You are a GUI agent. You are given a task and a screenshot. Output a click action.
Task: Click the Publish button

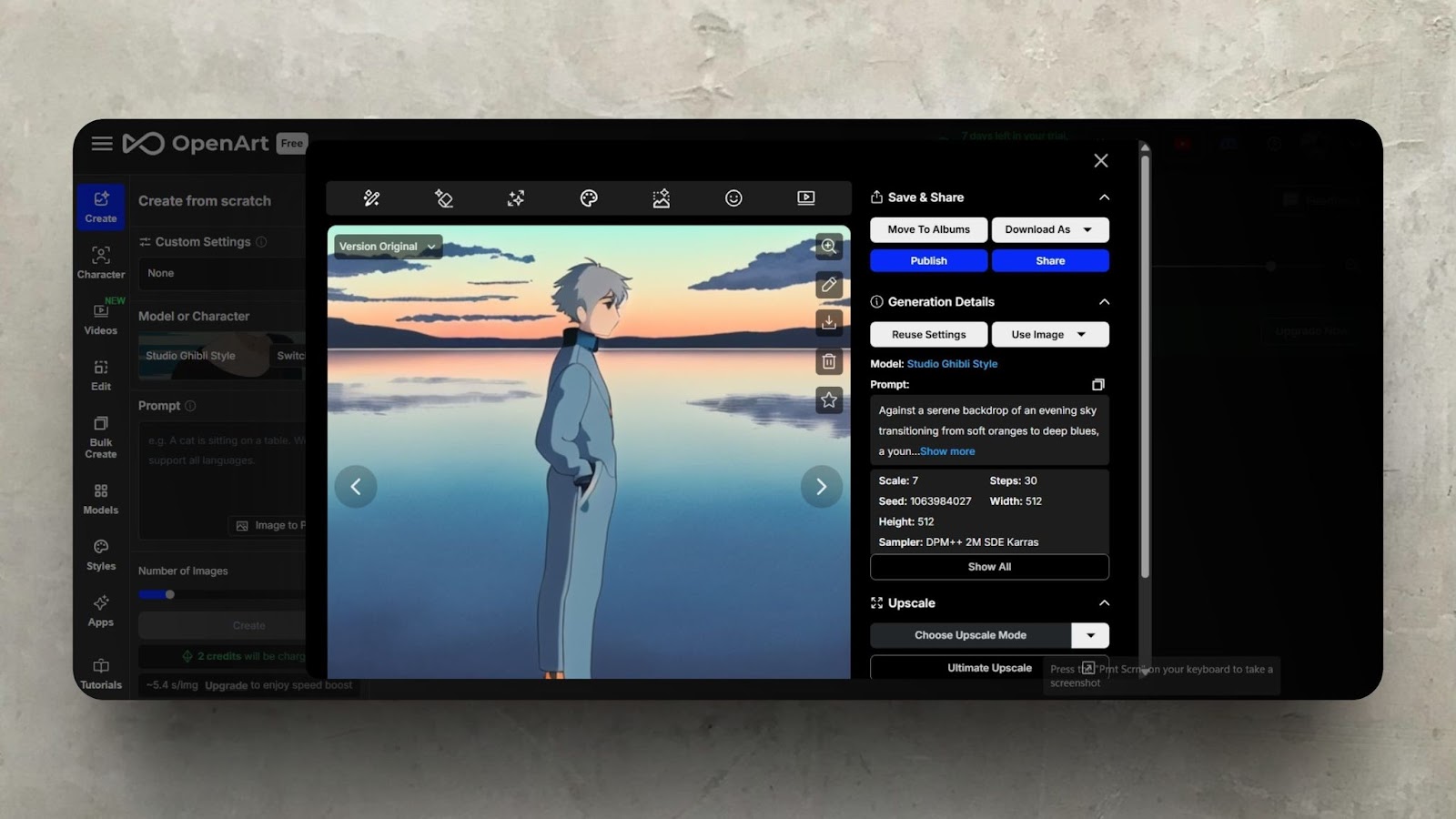[928, 261]
